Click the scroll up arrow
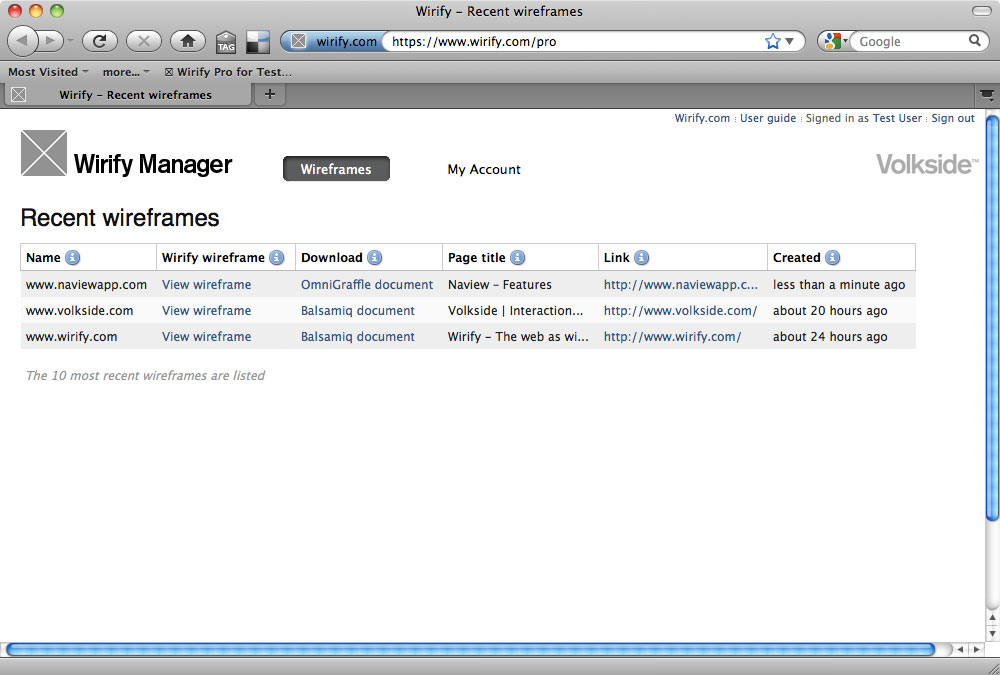The image size is (1000, 675). 992,617
